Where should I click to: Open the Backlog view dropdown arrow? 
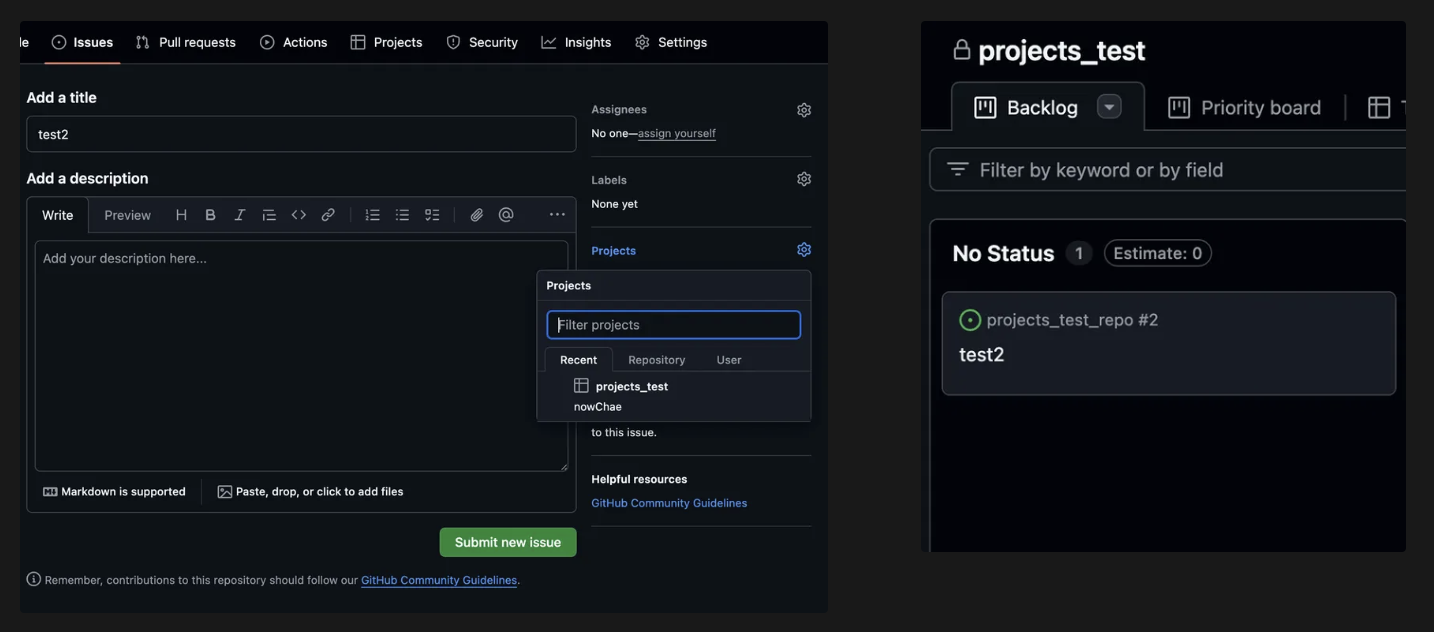coord(1109,107)
